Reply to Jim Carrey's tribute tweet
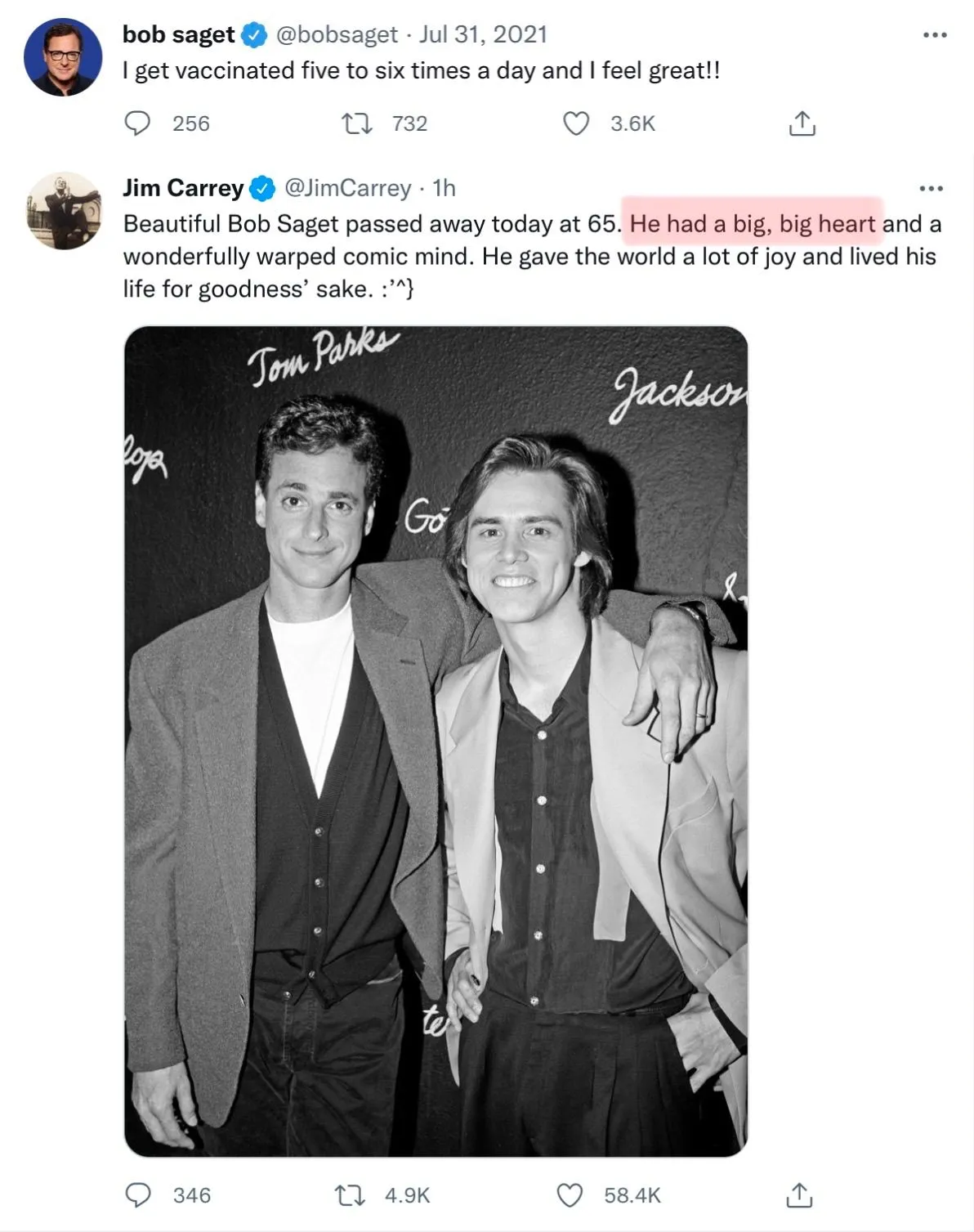The height and width of the screenshot is (1232, 974). click(x=137, y=1194)
